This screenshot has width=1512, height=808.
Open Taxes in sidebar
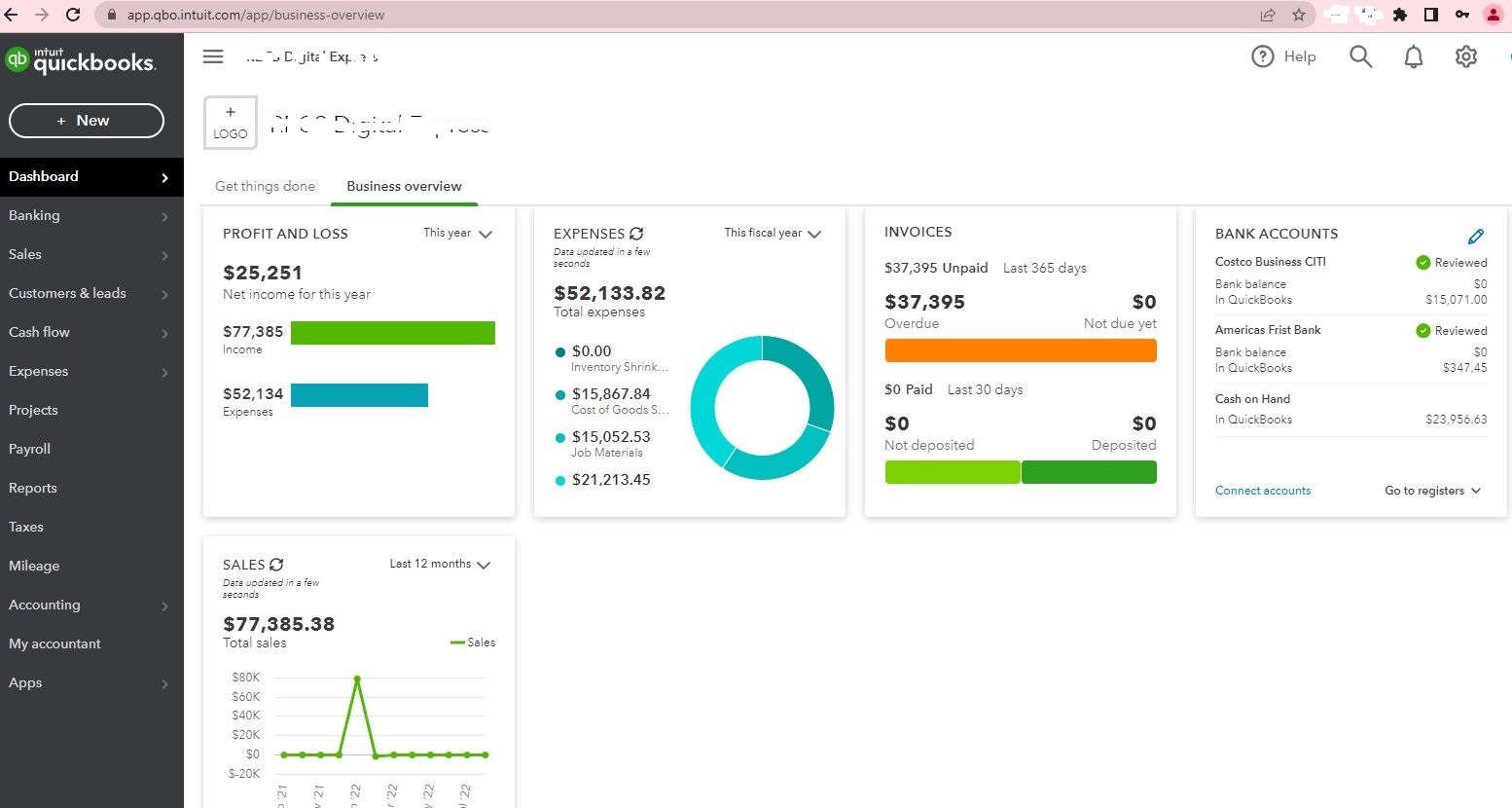(91, 527)
